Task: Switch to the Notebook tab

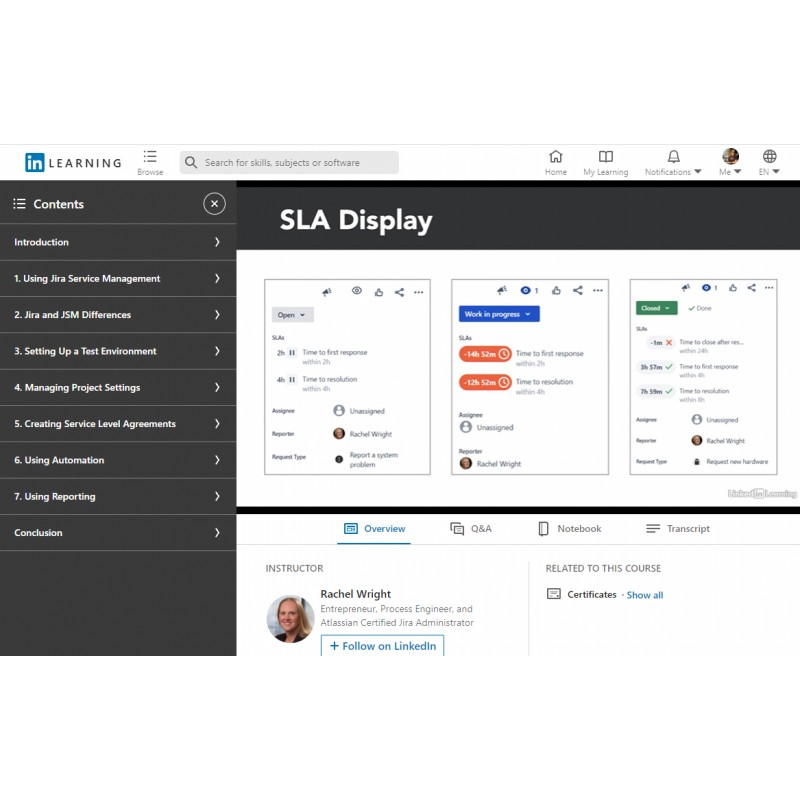Action: [569, 529]
